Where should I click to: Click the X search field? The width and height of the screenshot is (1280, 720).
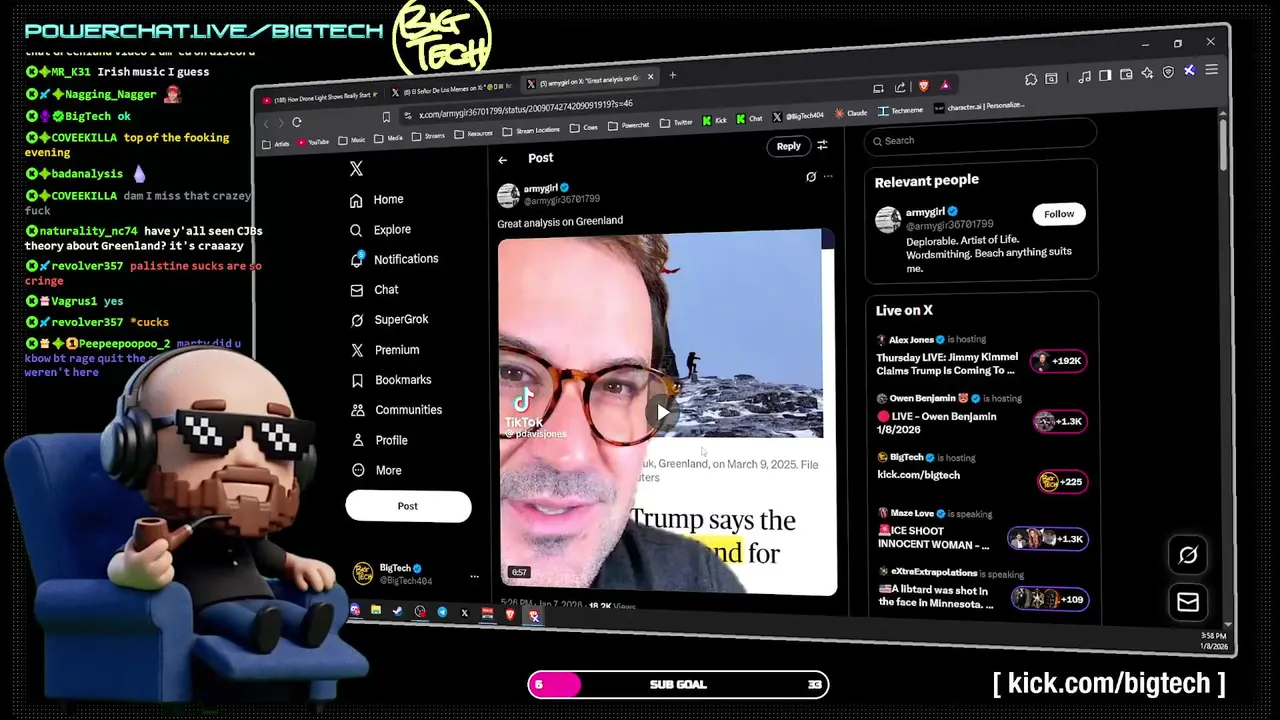(x=980, y=140)
